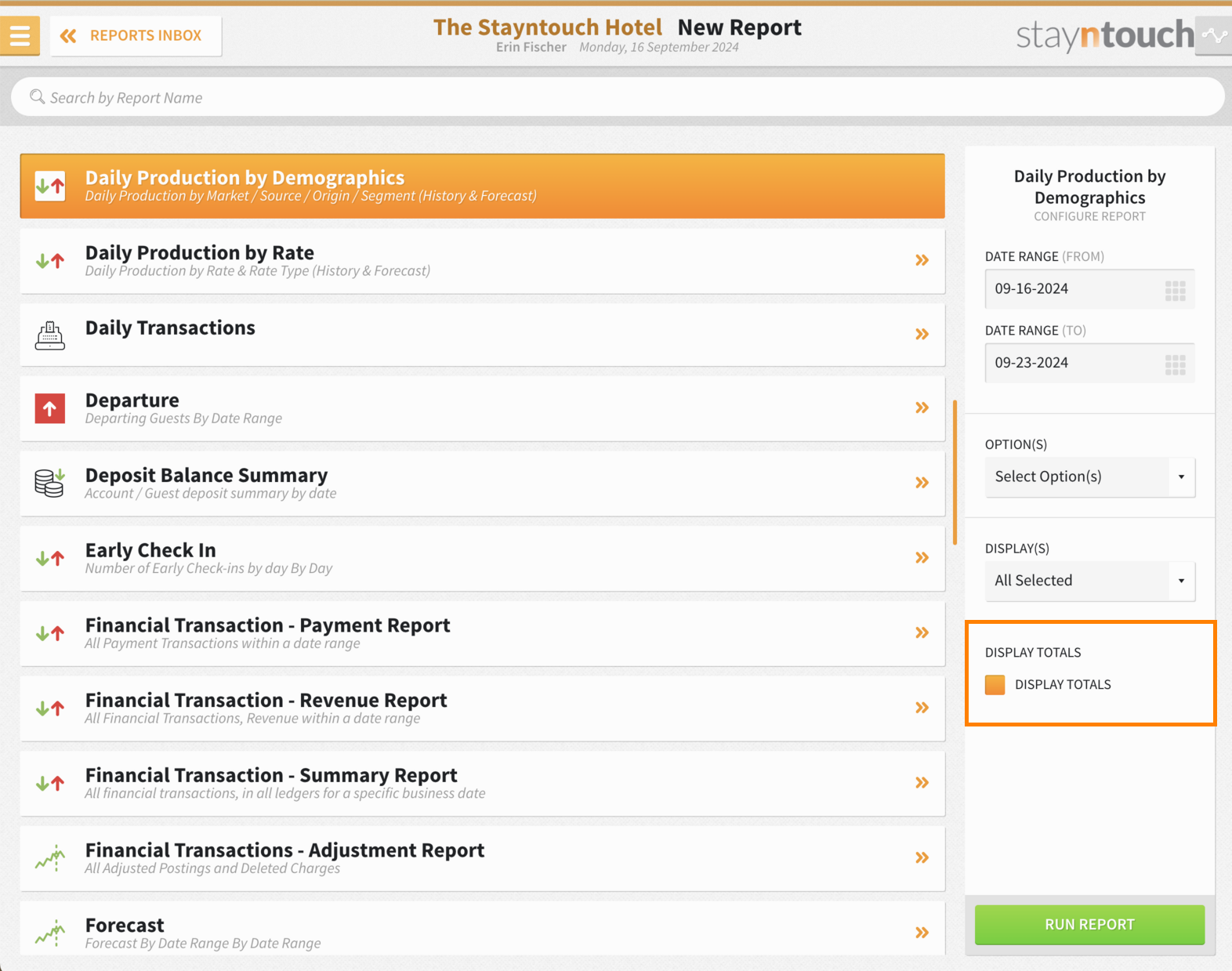Open Financial Transaction - Revenue Report
The width and height of the screenshot is (1232, 971).
[x=482, y=708]
